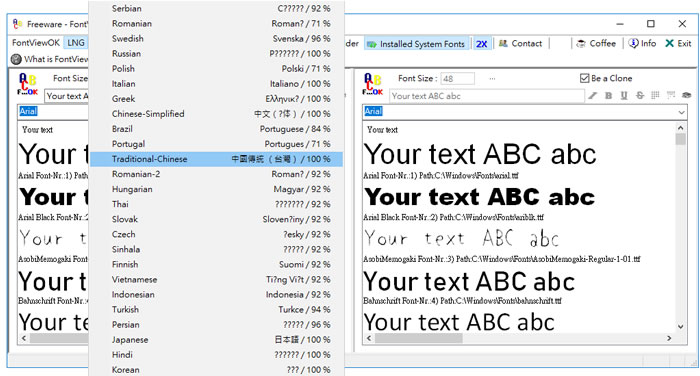Select the Chinese-Simplified language entry
This screenshot has width=700, height=376.
(217, 114)
